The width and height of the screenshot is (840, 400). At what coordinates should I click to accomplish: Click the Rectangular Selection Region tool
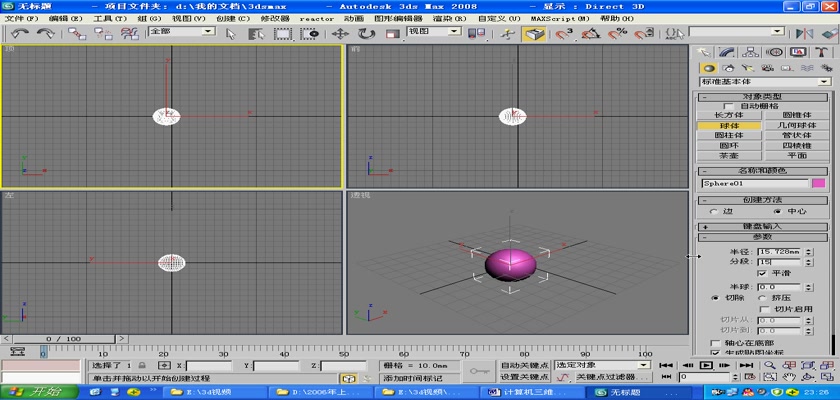click(x=282, y=34)
